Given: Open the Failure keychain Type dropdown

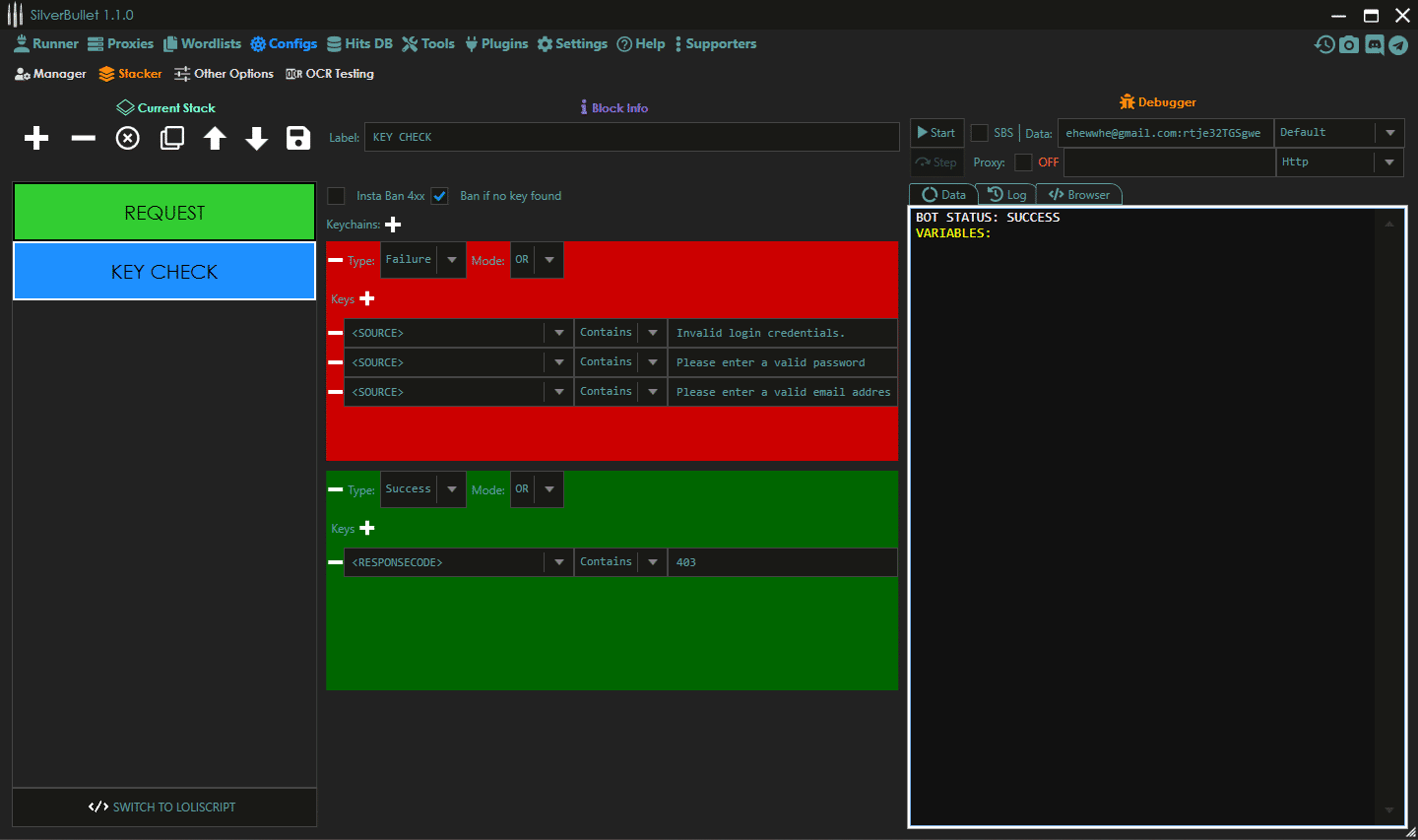Looking at the screenshot, I should point(451,260).
